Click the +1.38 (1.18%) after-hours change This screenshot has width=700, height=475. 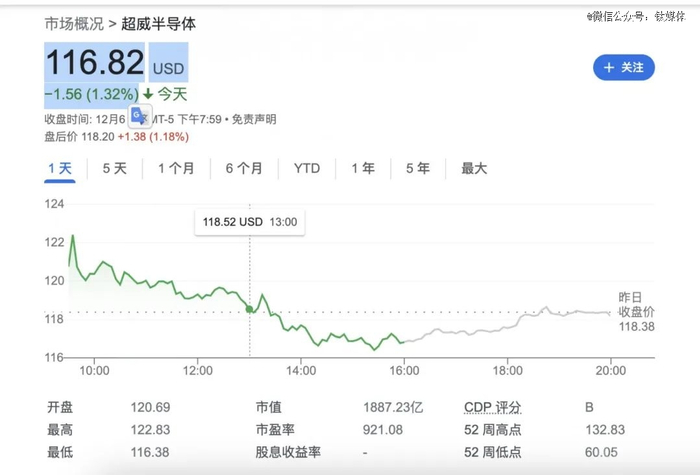click(153, 137)
